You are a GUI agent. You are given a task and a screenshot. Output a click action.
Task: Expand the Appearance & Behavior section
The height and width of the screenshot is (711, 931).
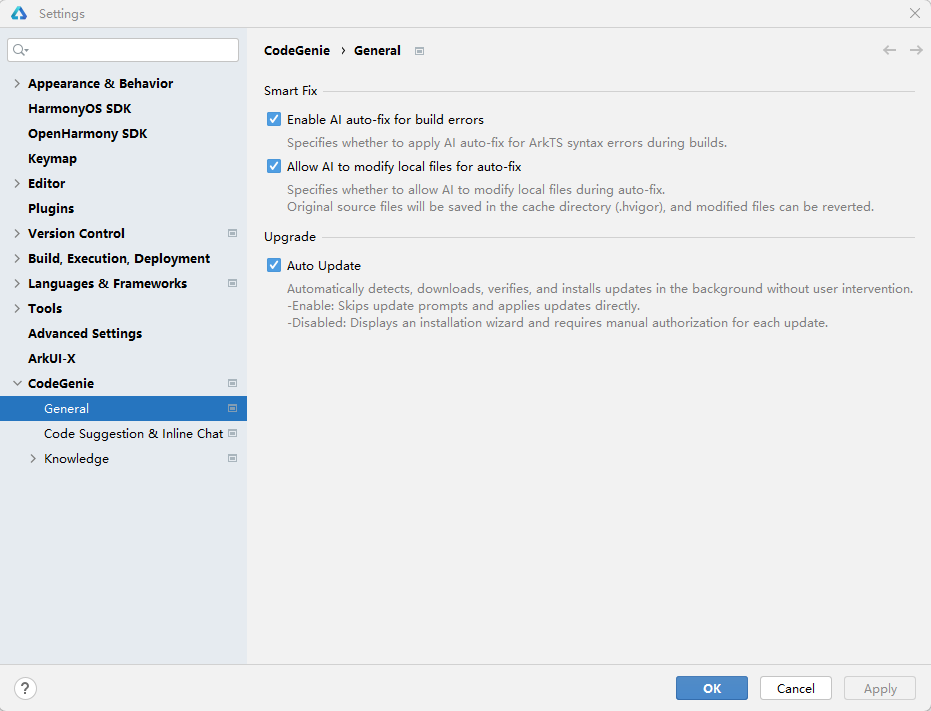[x=17, y=84]
